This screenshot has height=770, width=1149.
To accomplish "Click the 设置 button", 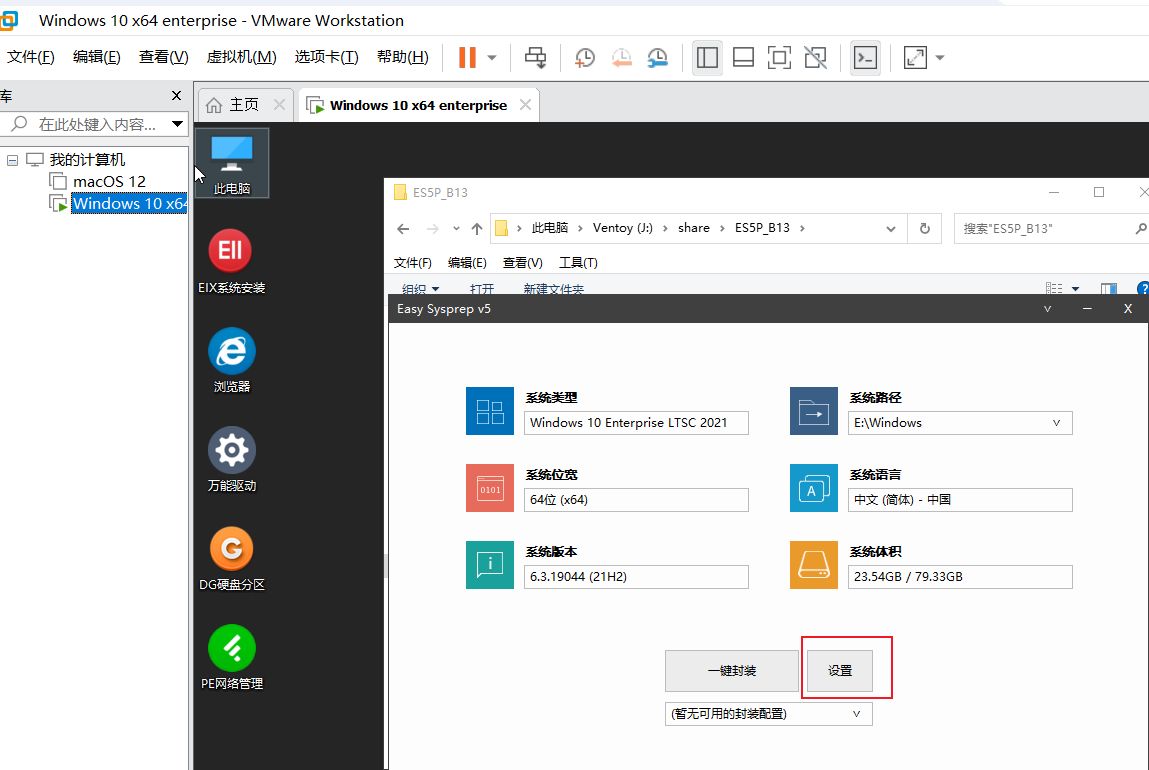I will coord(840,671).
